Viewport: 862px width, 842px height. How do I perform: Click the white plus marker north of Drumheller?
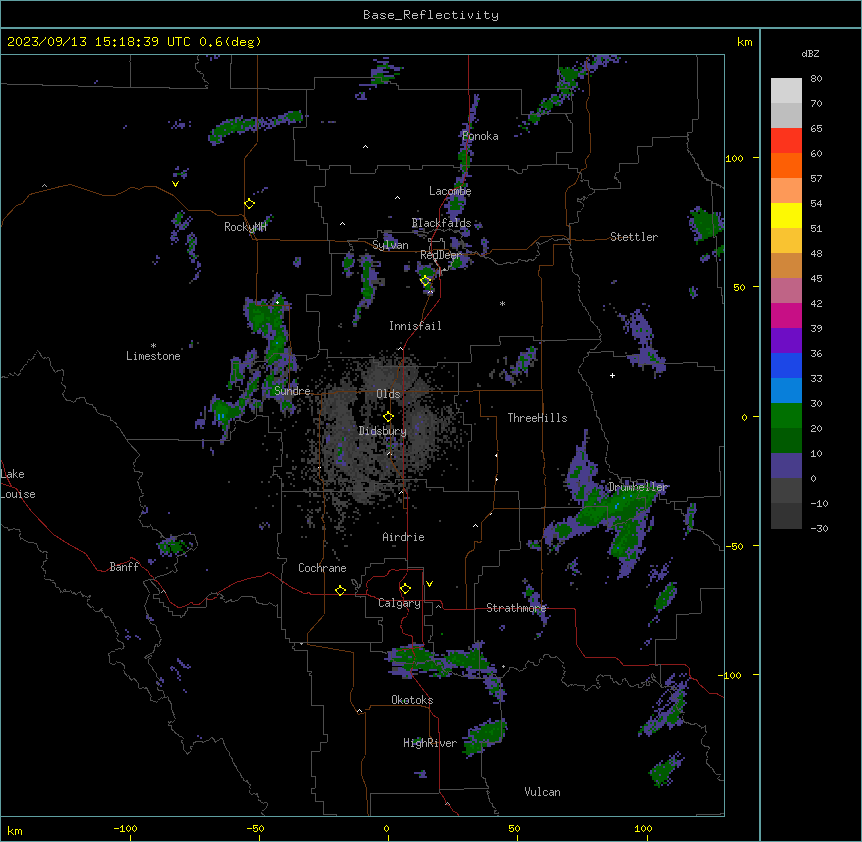pyautogui.click(x=612, y=375)
